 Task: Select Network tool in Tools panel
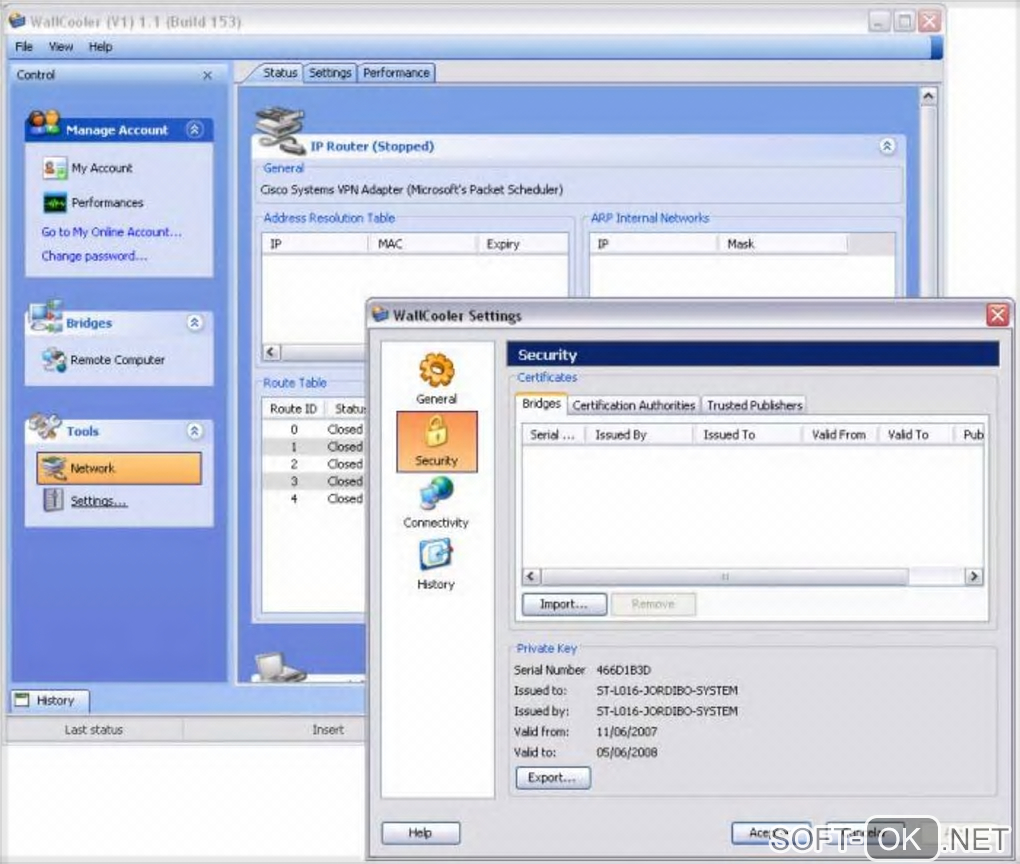119,468
